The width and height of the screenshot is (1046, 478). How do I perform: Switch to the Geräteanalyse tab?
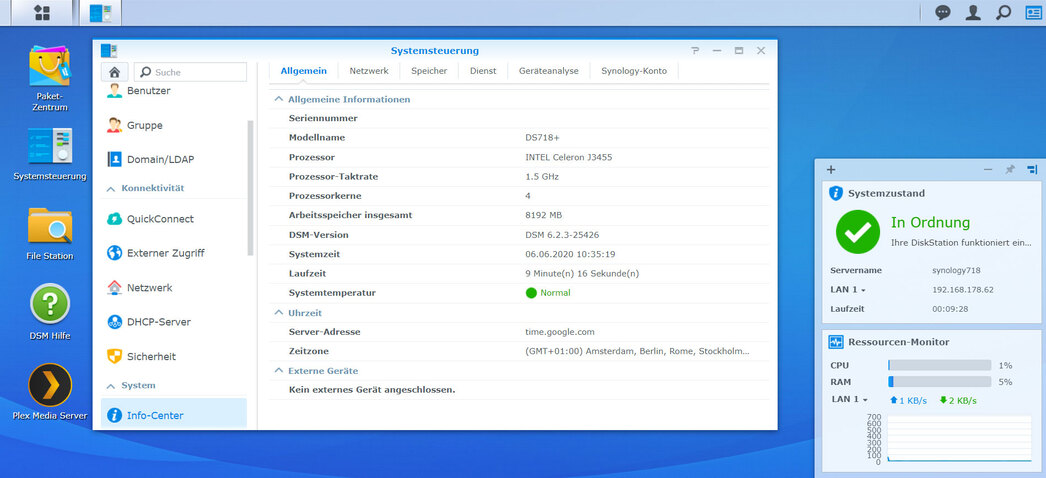click(548, 71)
